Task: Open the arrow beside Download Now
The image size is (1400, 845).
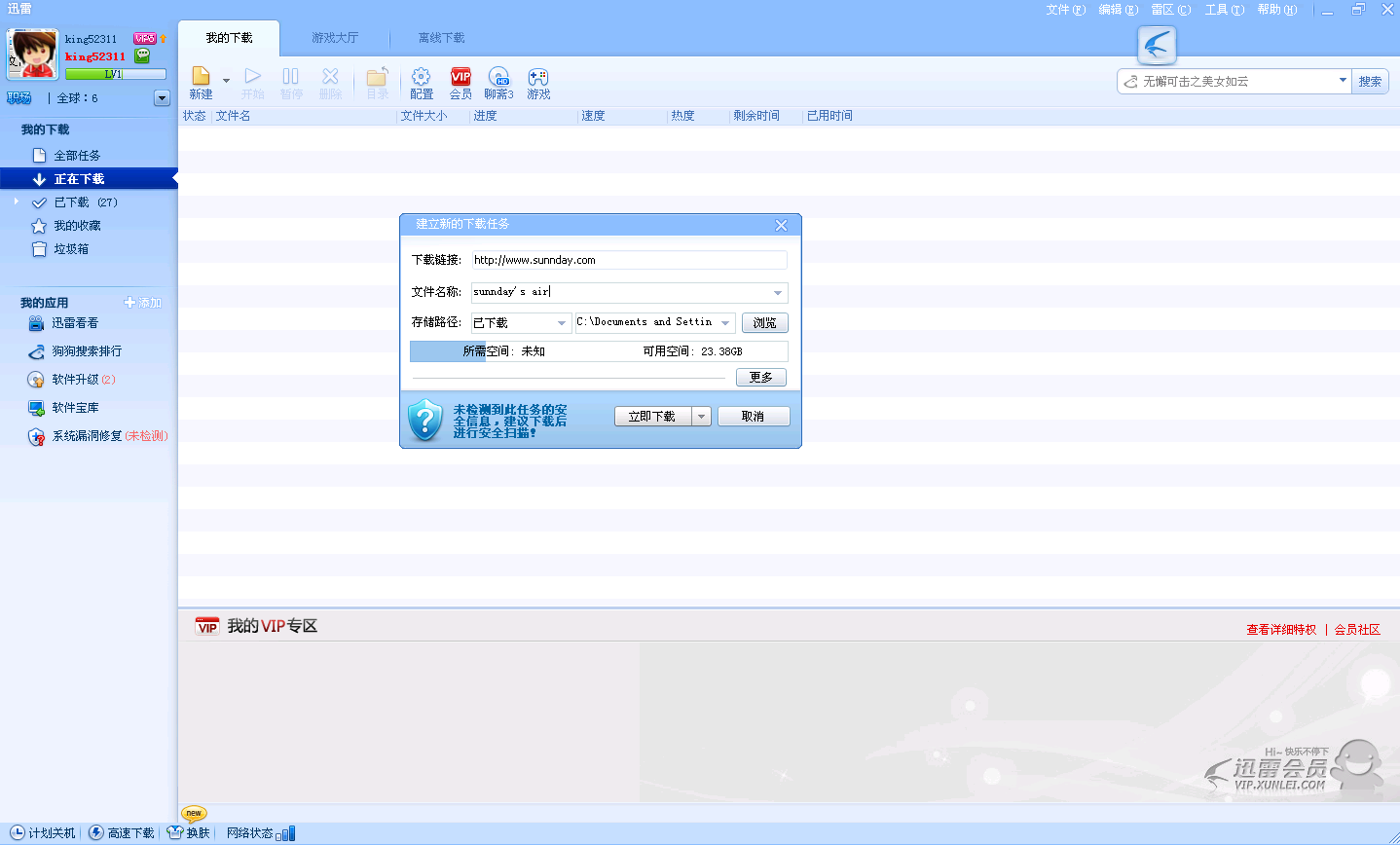Action: (701, 417)
